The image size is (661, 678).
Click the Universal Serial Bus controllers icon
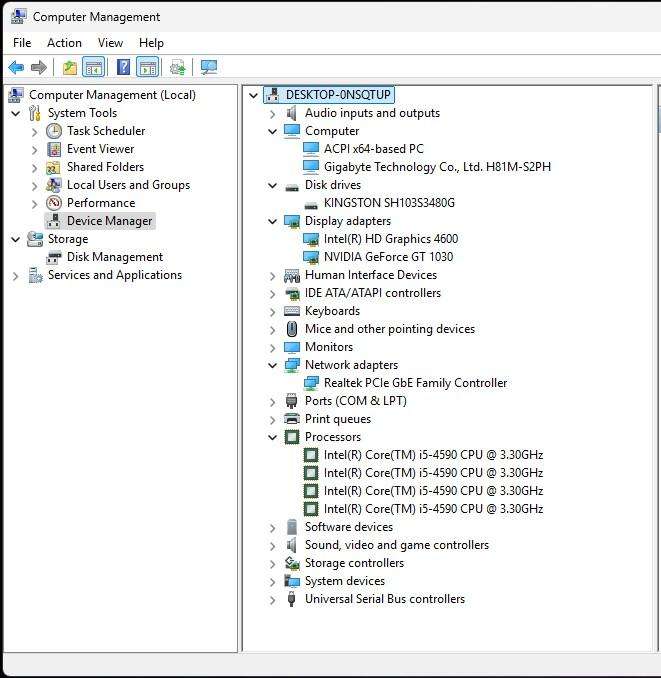point(291,599)
